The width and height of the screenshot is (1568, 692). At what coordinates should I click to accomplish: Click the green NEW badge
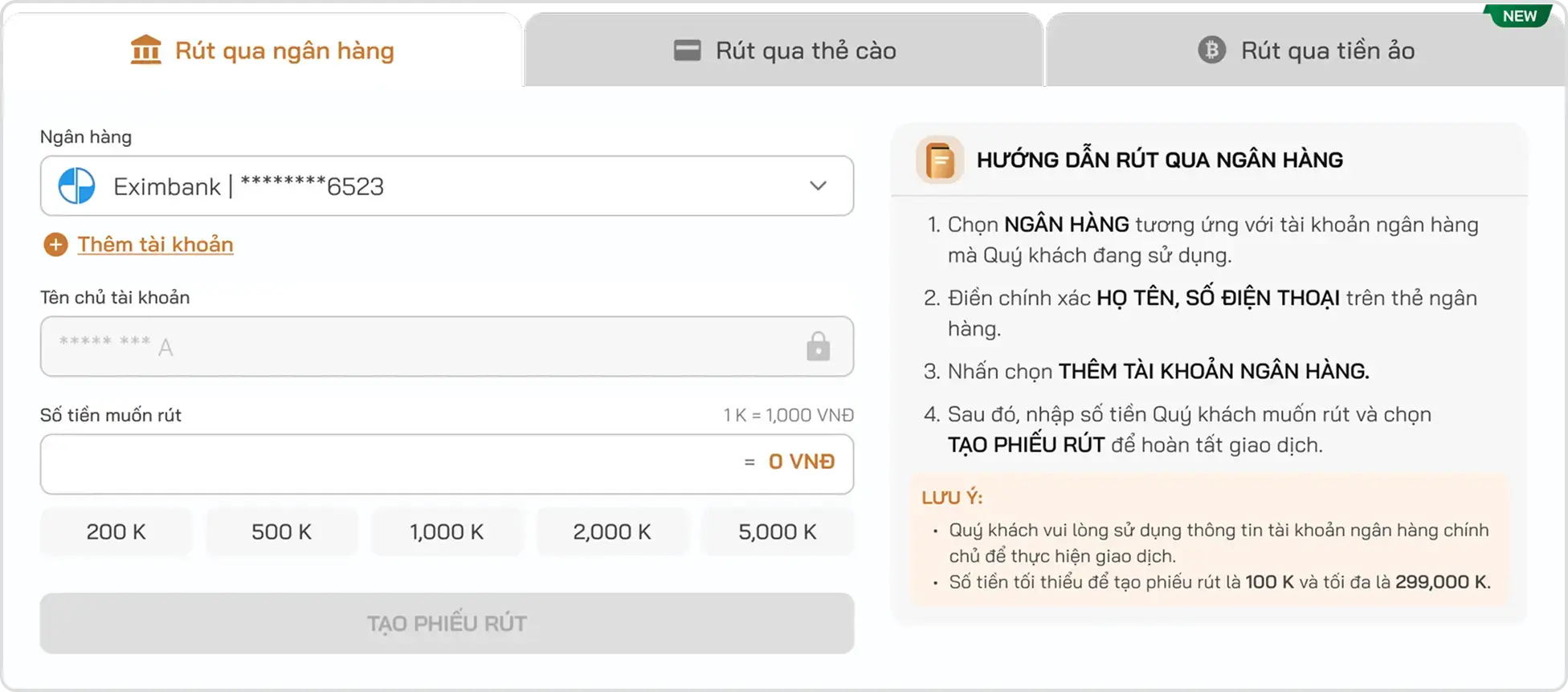(x=1518, y=16)
